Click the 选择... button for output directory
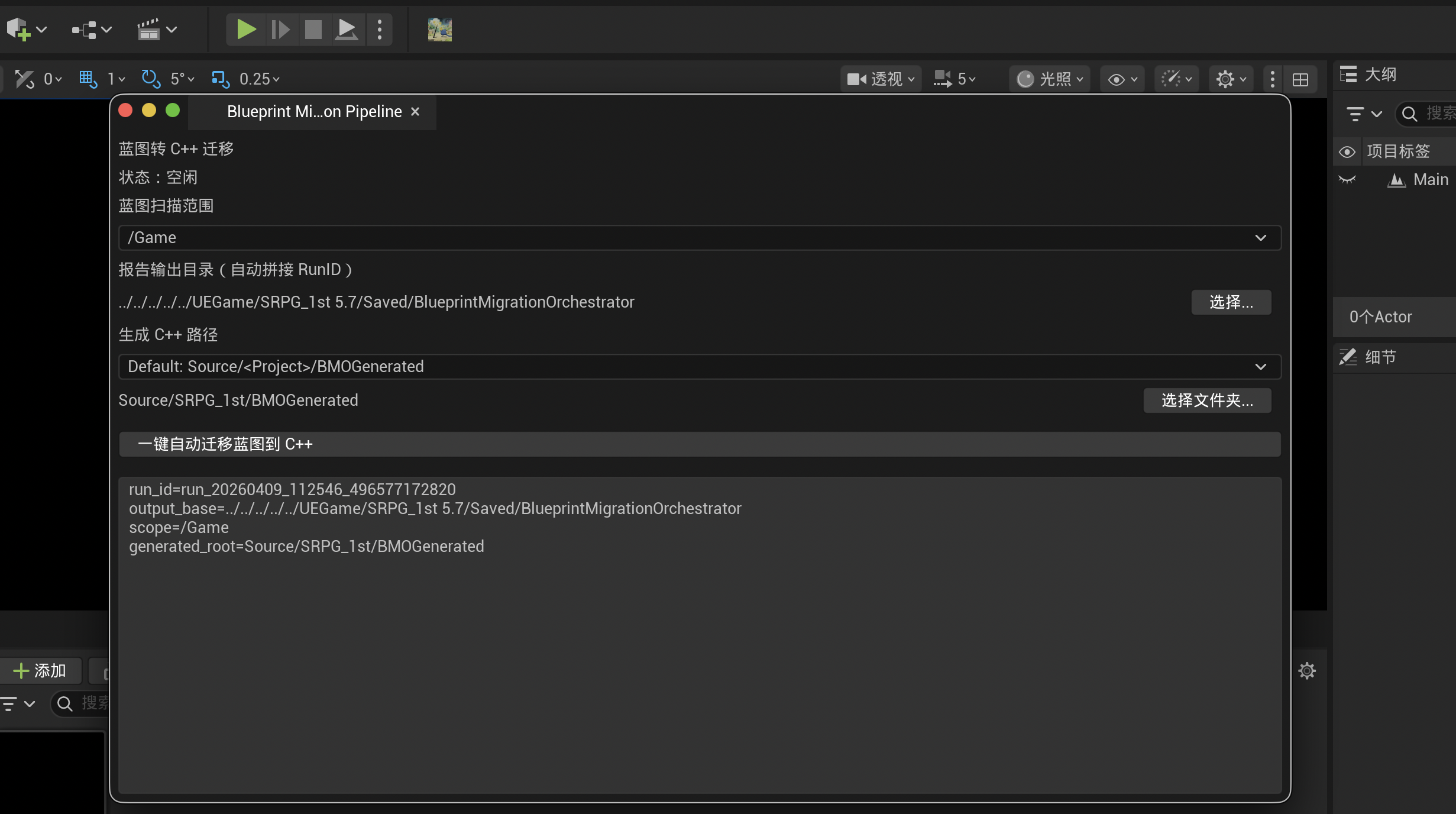1456x814 pixels. (1231, 302)
